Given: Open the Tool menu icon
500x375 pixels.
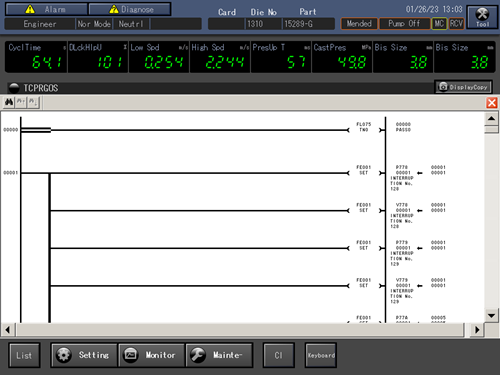Looking at the screenshot, I should pyautogui.click(x=482, y=17).
